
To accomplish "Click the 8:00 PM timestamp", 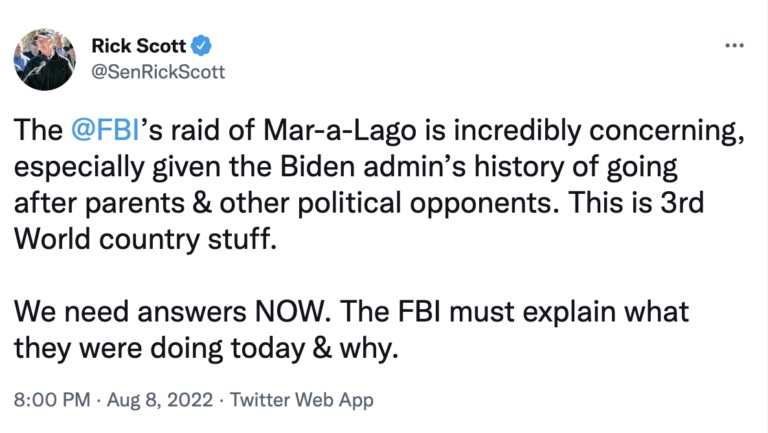I will click(x=51, y=400).
